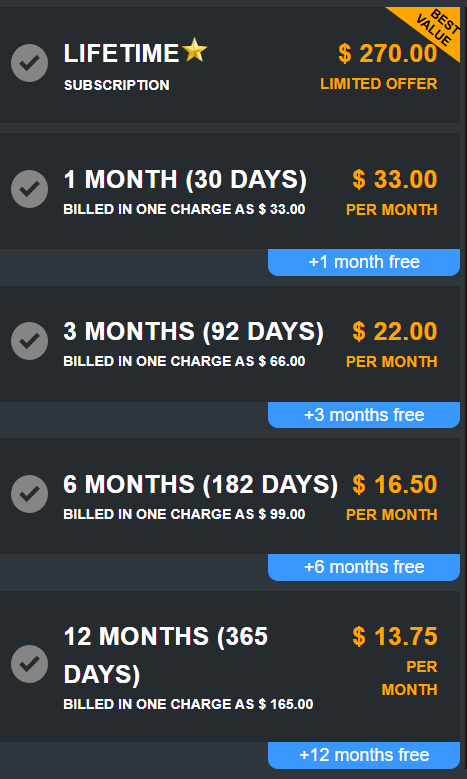Select the 12 Months plan checkmark circle
Screen dimensions: 467x779
tap(29, 664)
